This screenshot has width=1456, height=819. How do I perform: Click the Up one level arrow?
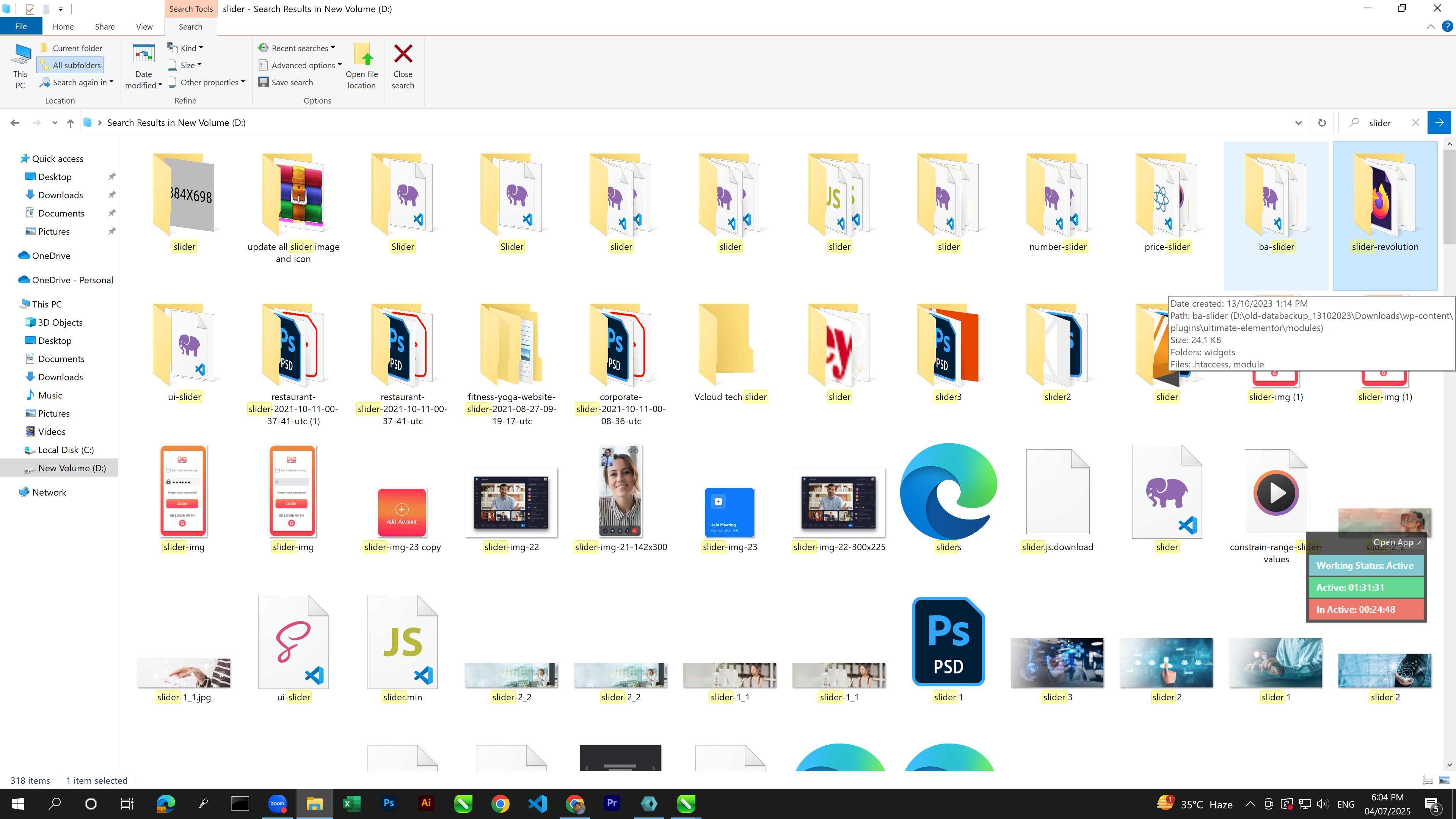[x=70, y=122]
